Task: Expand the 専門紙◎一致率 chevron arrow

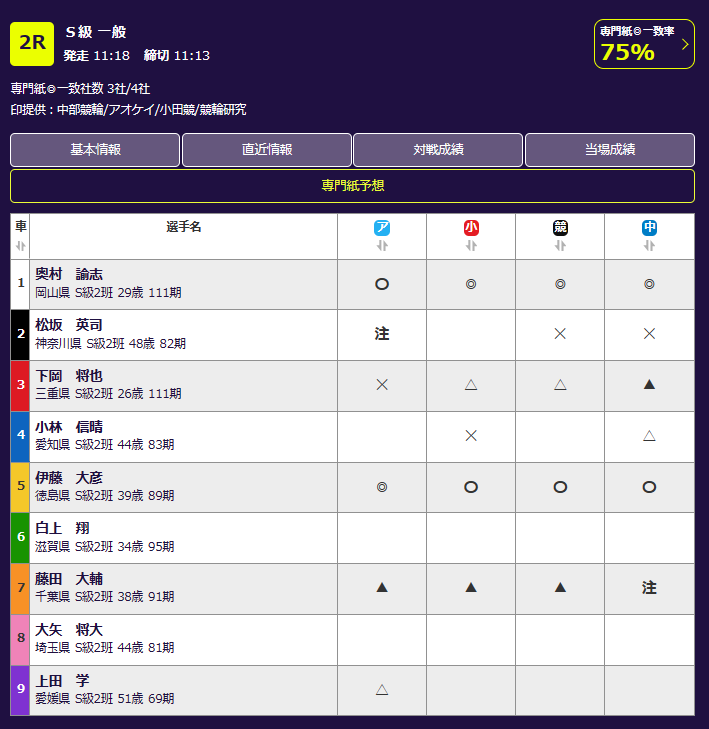Action: 685,44
